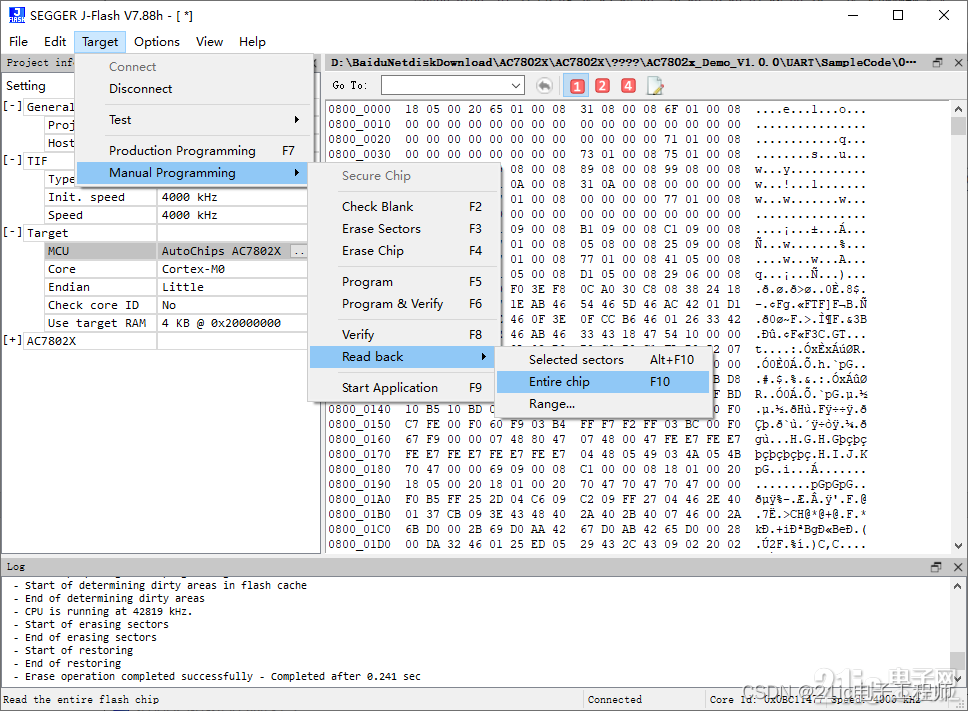968x711 pixels.
Task: Click the back arrow next to Go To
Action: tap(544, 86)
